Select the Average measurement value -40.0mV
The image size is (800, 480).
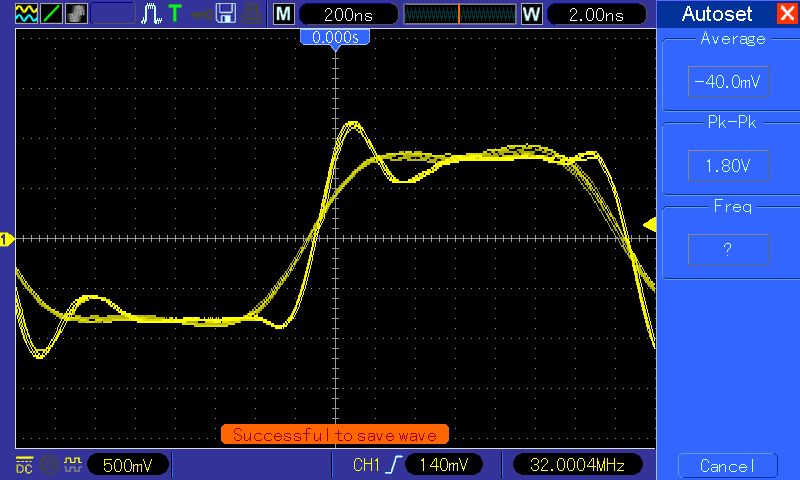click(728, 82)
